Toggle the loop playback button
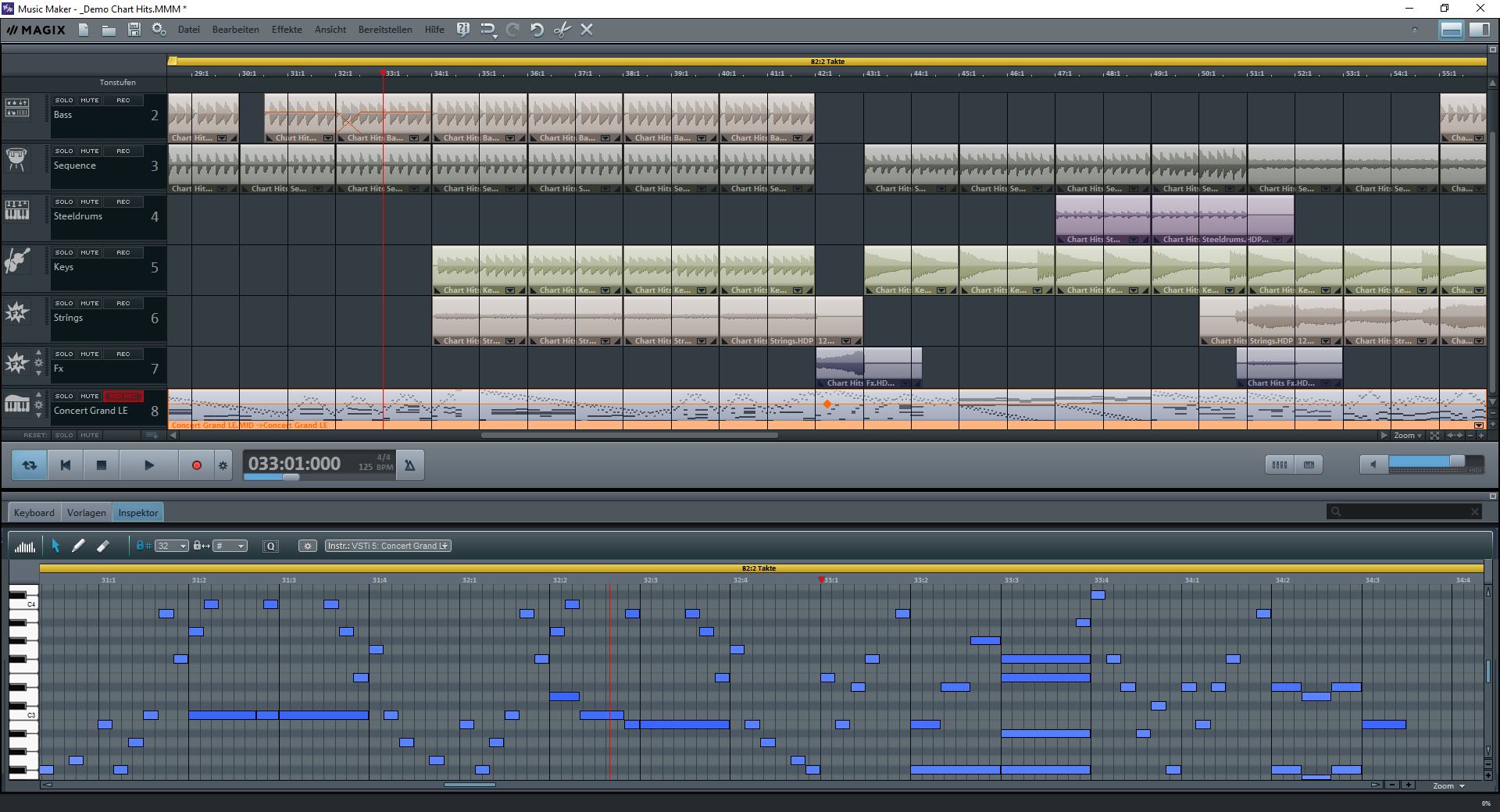This screenshot has height=812, width=1500. tap(29, 465)
